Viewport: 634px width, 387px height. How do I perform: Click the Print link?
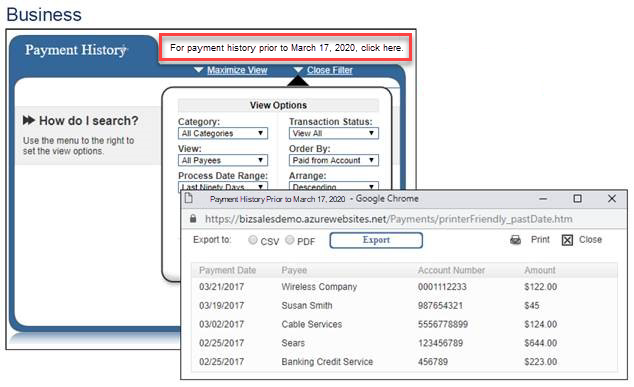tap(540, 239)
